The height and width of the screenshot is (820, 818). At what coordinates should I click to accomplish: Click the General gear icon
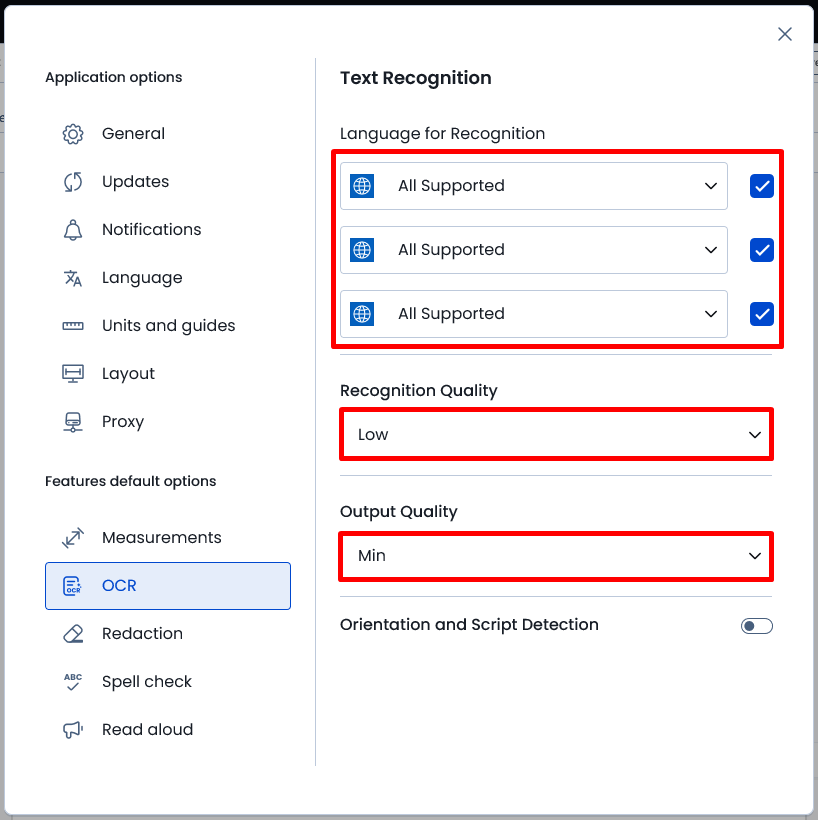[73, 134]
